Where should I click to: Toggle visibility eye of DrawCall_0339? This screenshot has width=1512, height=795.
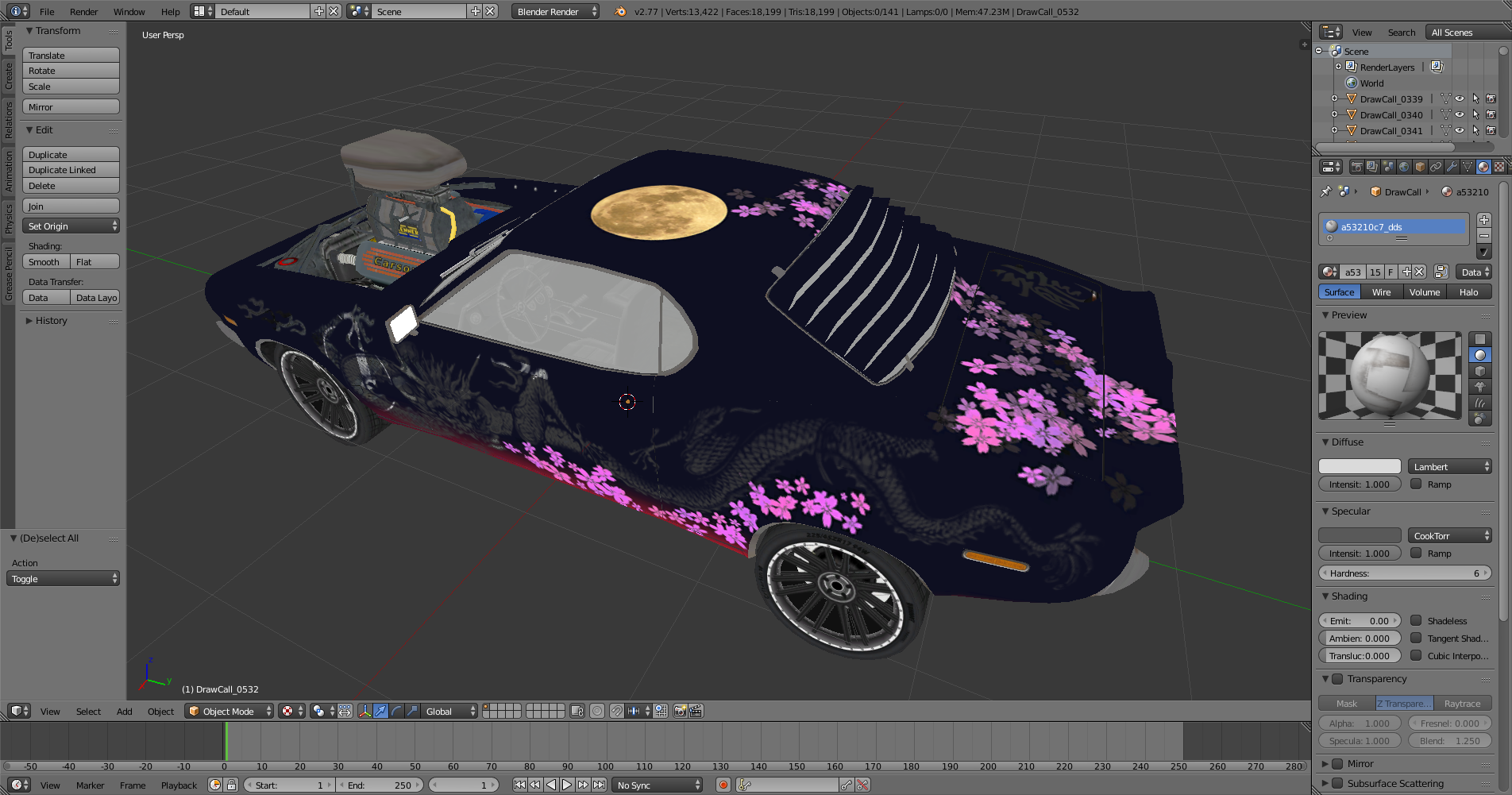1460,98
